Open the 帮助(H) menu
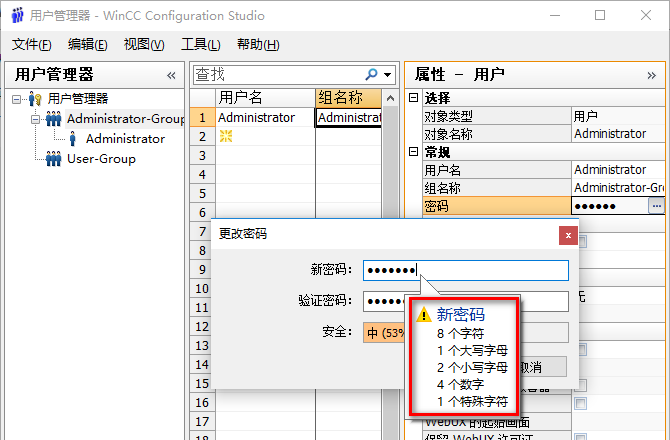The image size is (670, 440). (258, 44)
